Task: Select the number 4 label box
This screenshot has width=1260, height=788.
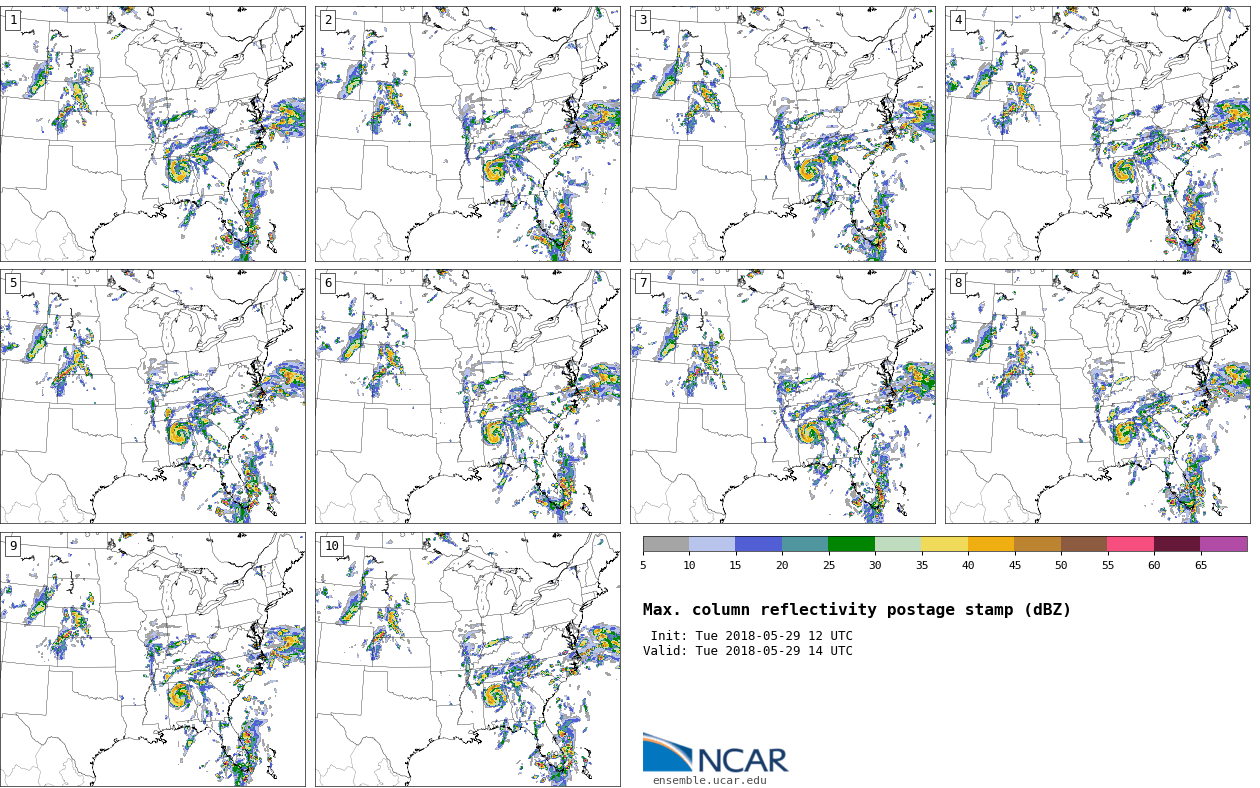Action: click(x=958, y=20)
